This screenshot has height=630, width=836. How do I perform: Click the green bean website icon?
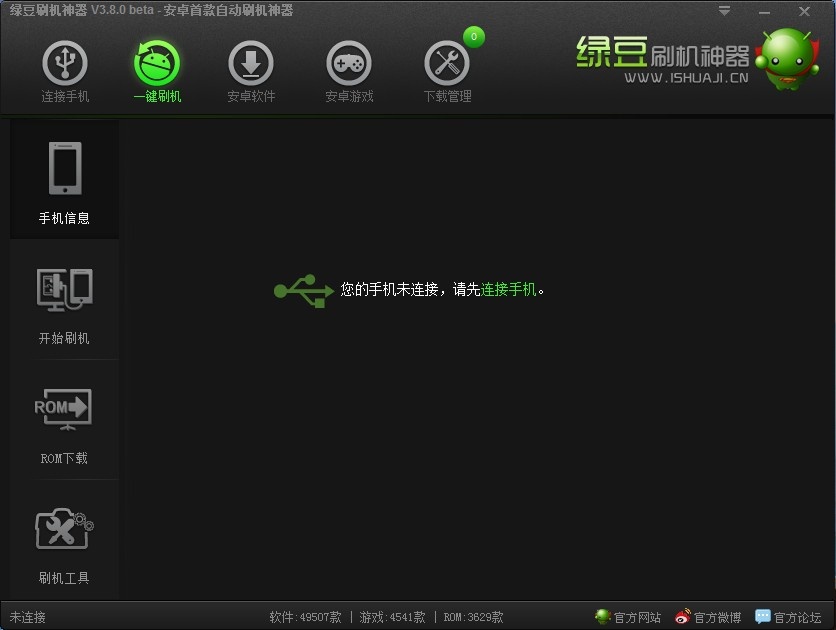coord(603,617)
